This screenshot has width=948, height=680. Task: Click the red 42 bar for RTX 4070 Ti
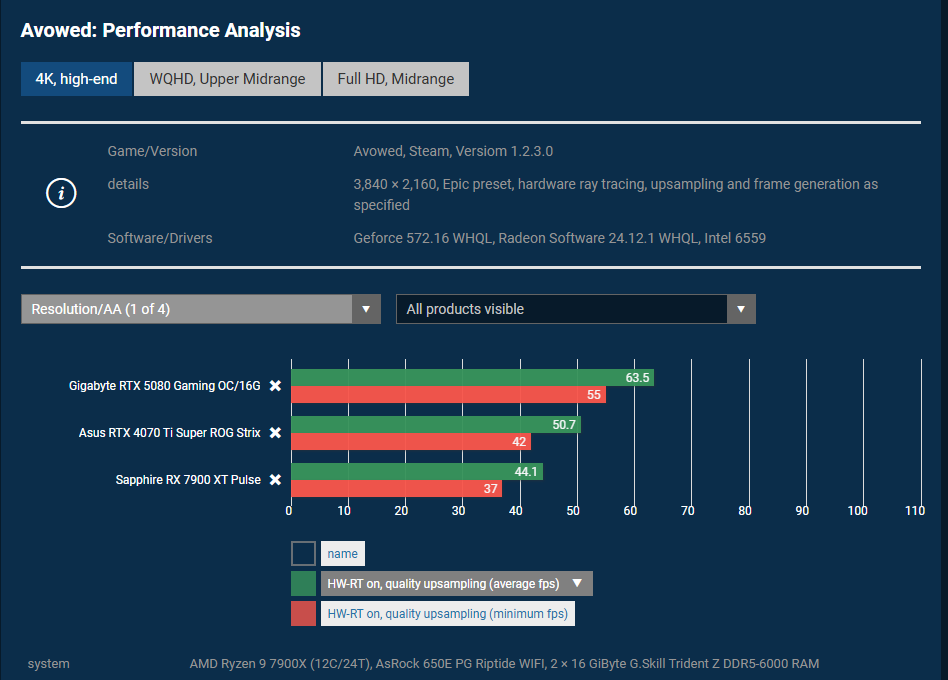[x=411, y=442]
